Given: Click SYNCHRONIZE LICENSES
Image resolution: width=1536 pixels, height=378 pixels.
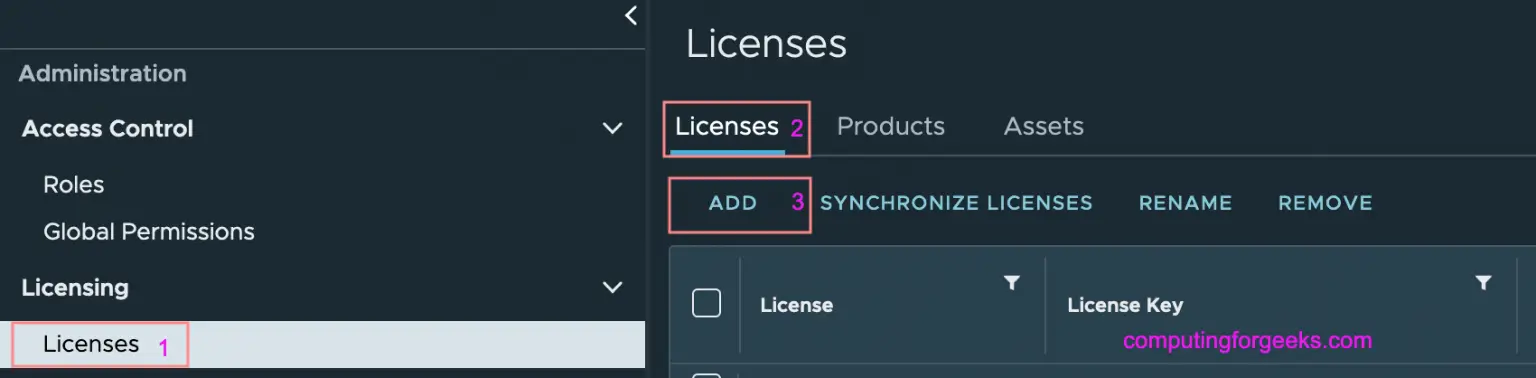Looking at the screenshot, I should click(956, 203).
